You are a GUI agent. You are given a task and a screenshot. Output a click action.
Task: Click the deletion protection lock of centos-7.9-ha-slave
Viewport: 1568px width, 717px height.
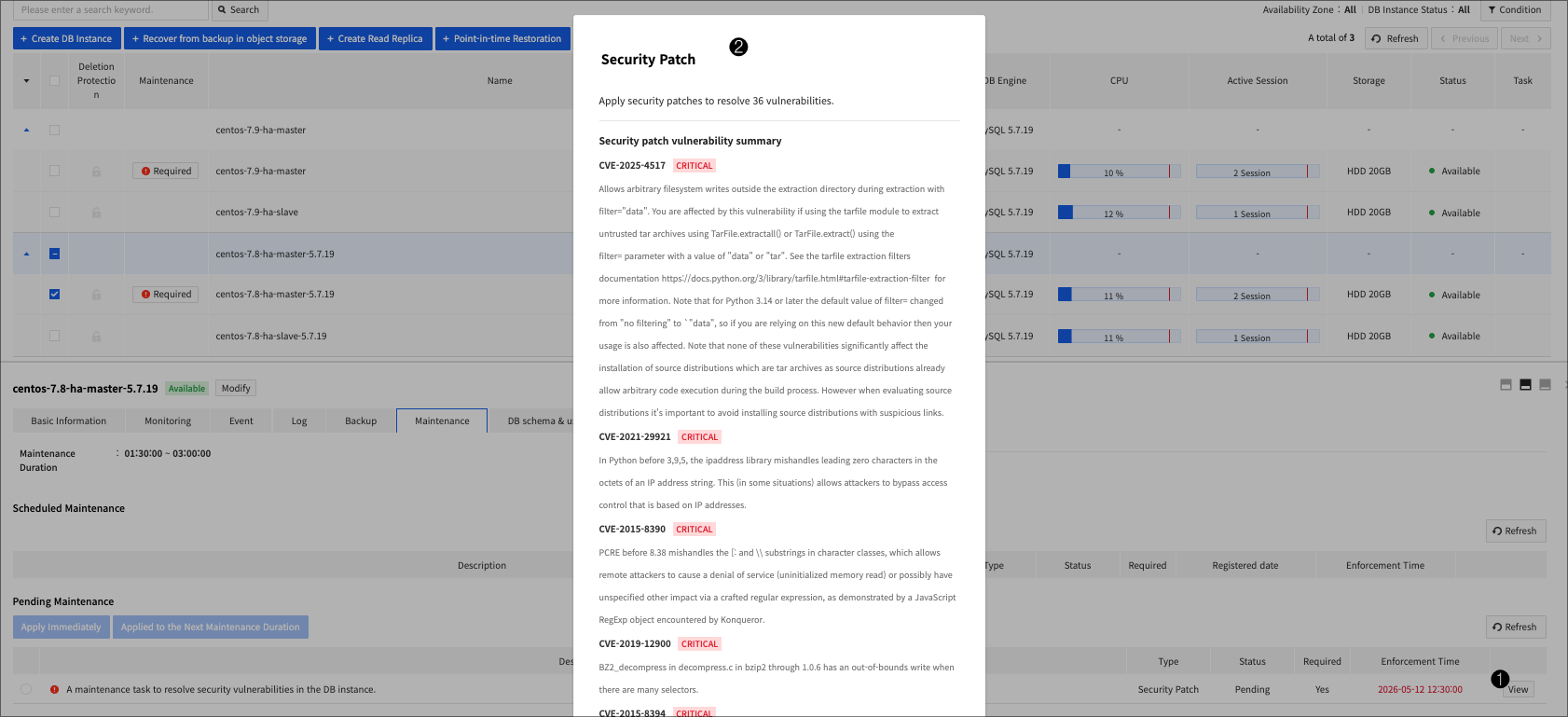96,213
